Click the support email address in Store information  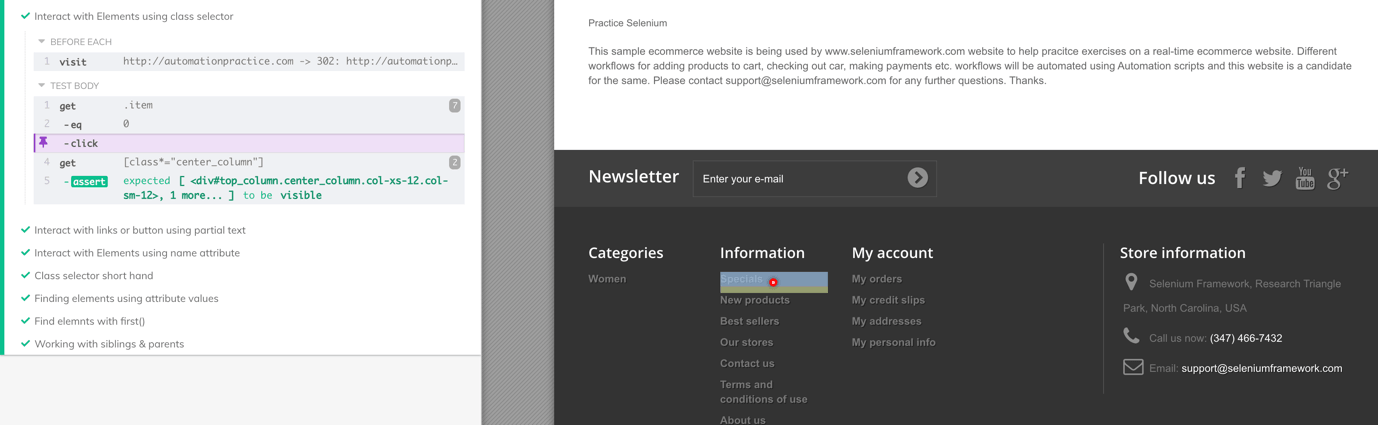point(1261,368)
